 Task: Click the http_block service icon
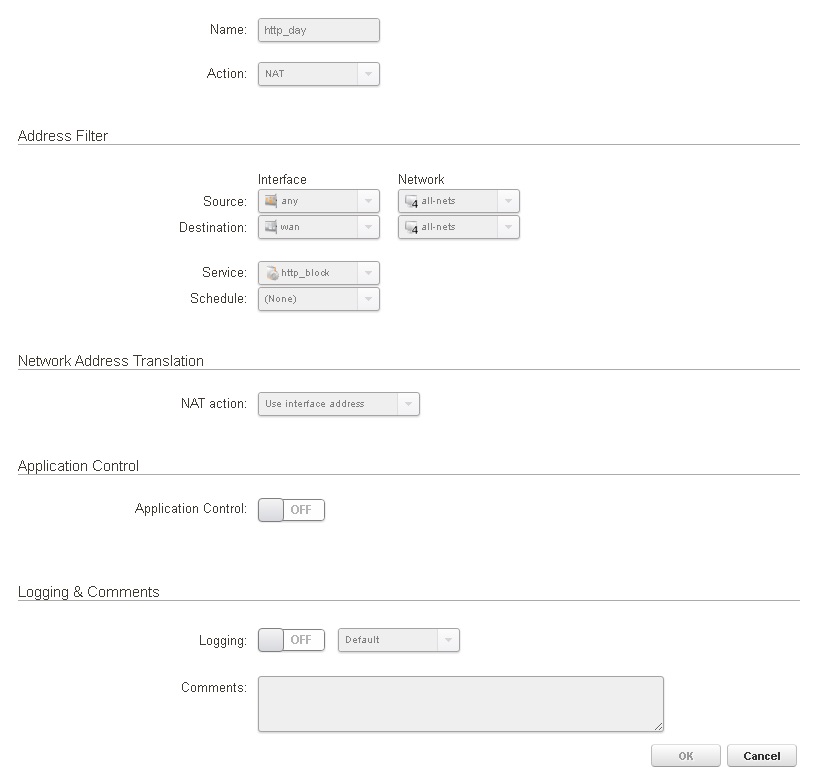[x=271, y=273]
